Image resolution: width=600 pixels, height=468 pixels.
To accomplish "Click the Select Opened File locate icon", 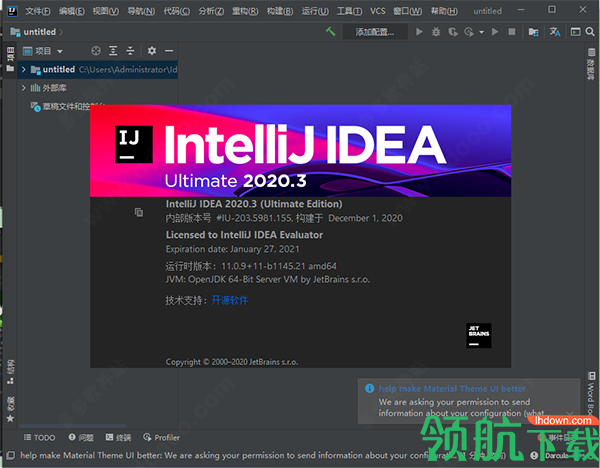I will 96,51.
